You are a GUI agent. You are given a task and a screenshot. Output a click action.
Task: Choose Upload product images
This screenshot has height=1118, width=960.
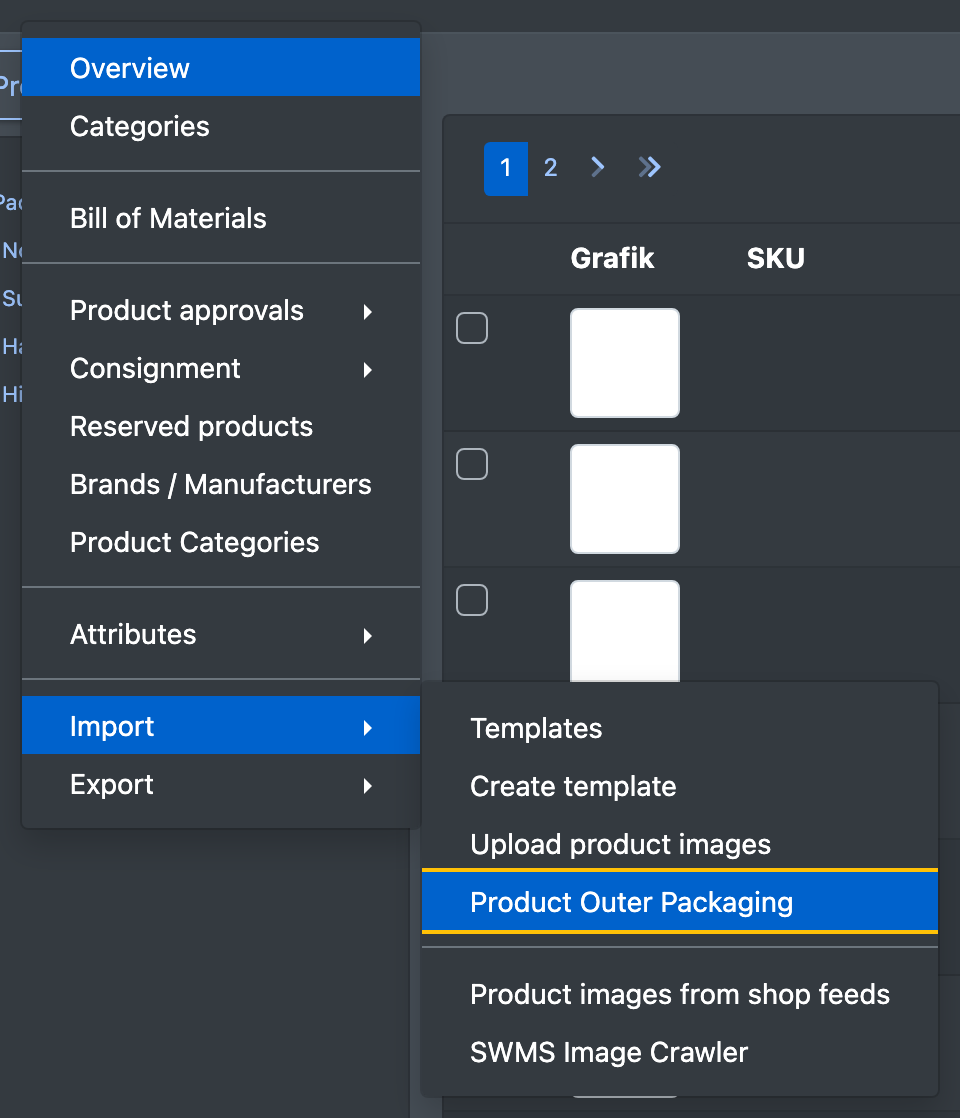[x=680, y=844]
